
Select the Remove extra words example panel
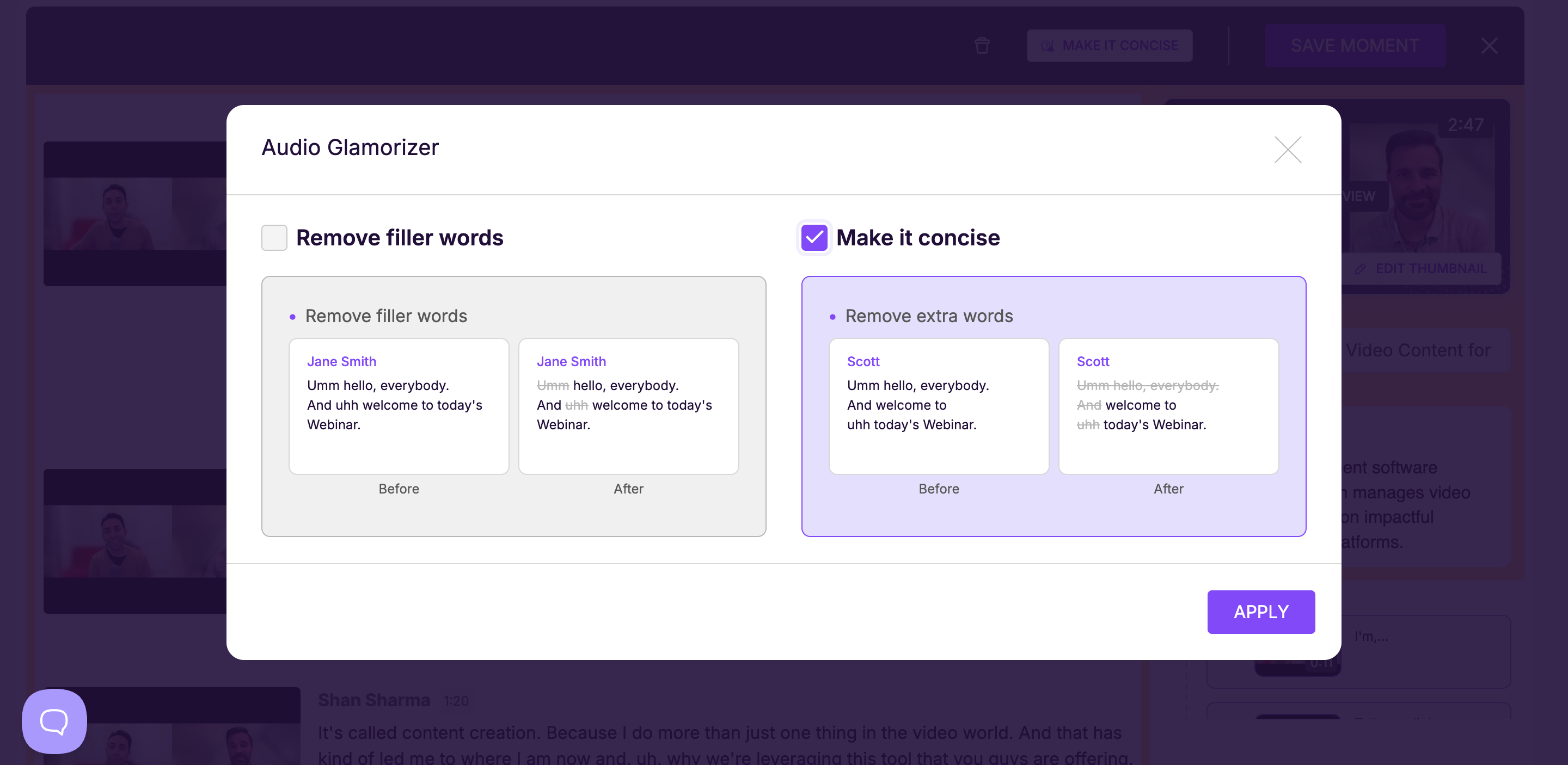[1053, 514]
